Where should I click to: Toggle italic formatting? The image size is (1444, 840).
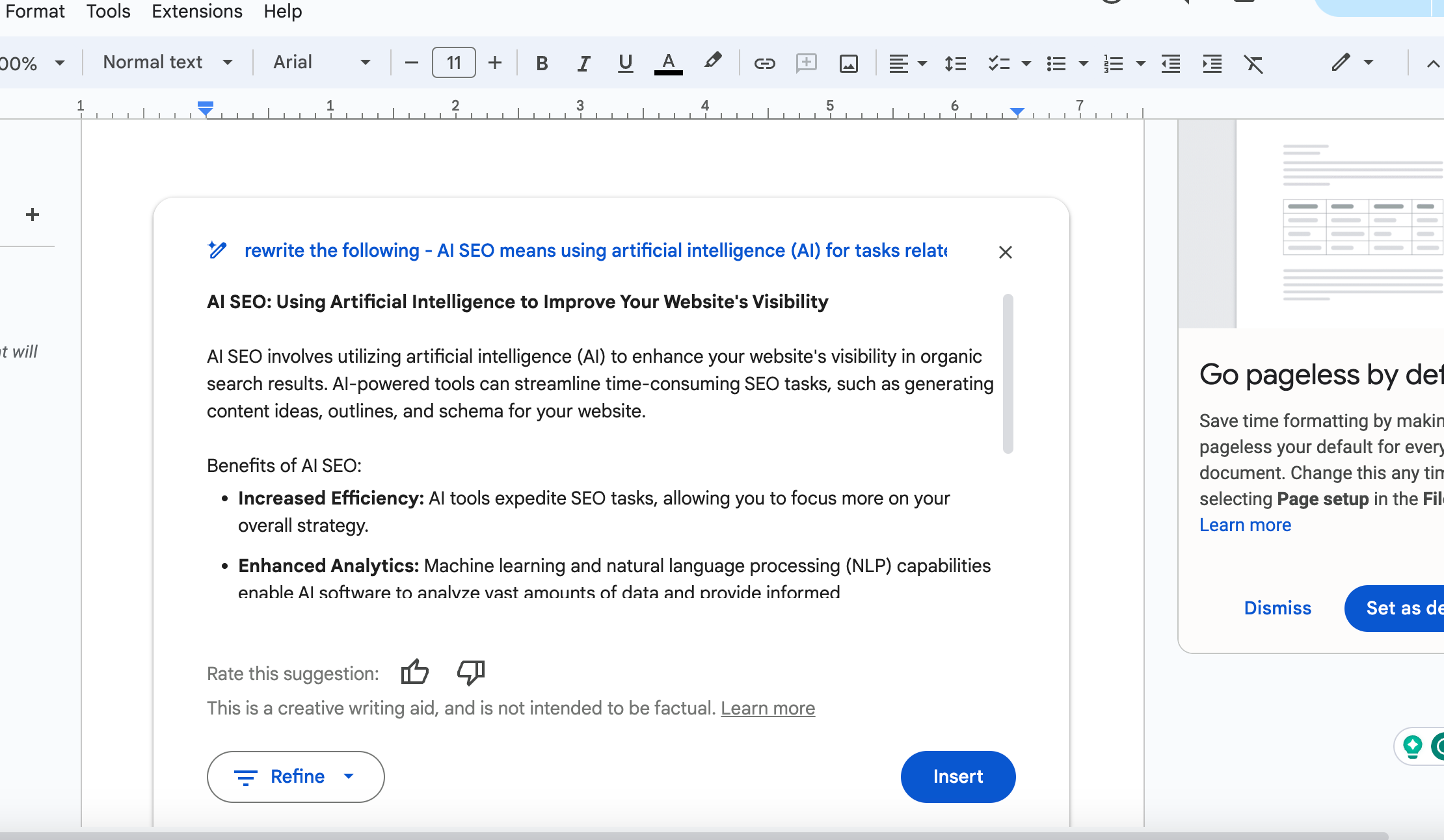click(x=583, y=63)
